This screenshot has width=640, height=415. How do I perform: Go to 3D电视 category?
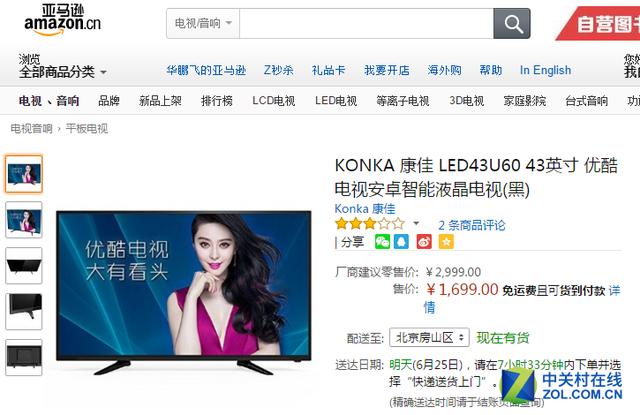click(467, 100)
